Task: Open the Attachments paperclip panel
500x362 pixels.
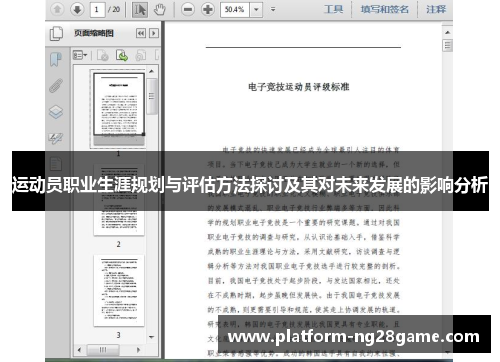Action: click(56, 85)
